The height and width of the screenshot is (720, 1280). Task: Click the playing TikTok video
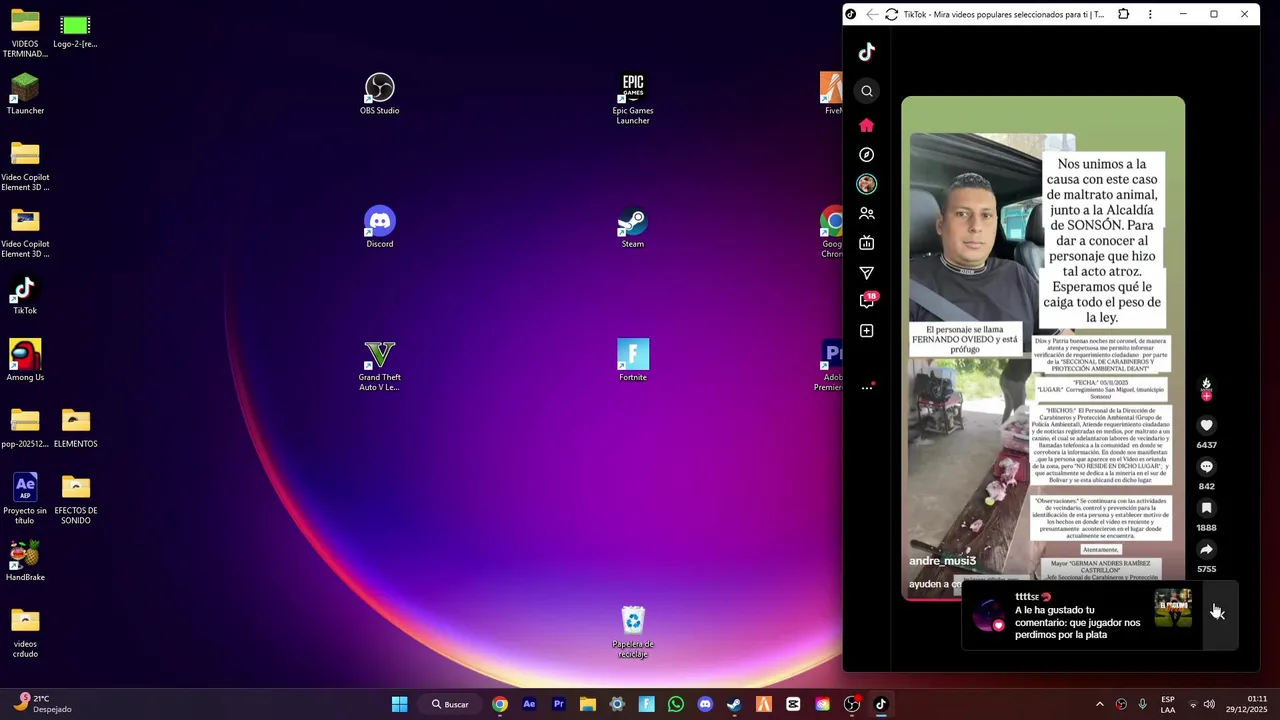[x=1043, y=348]
